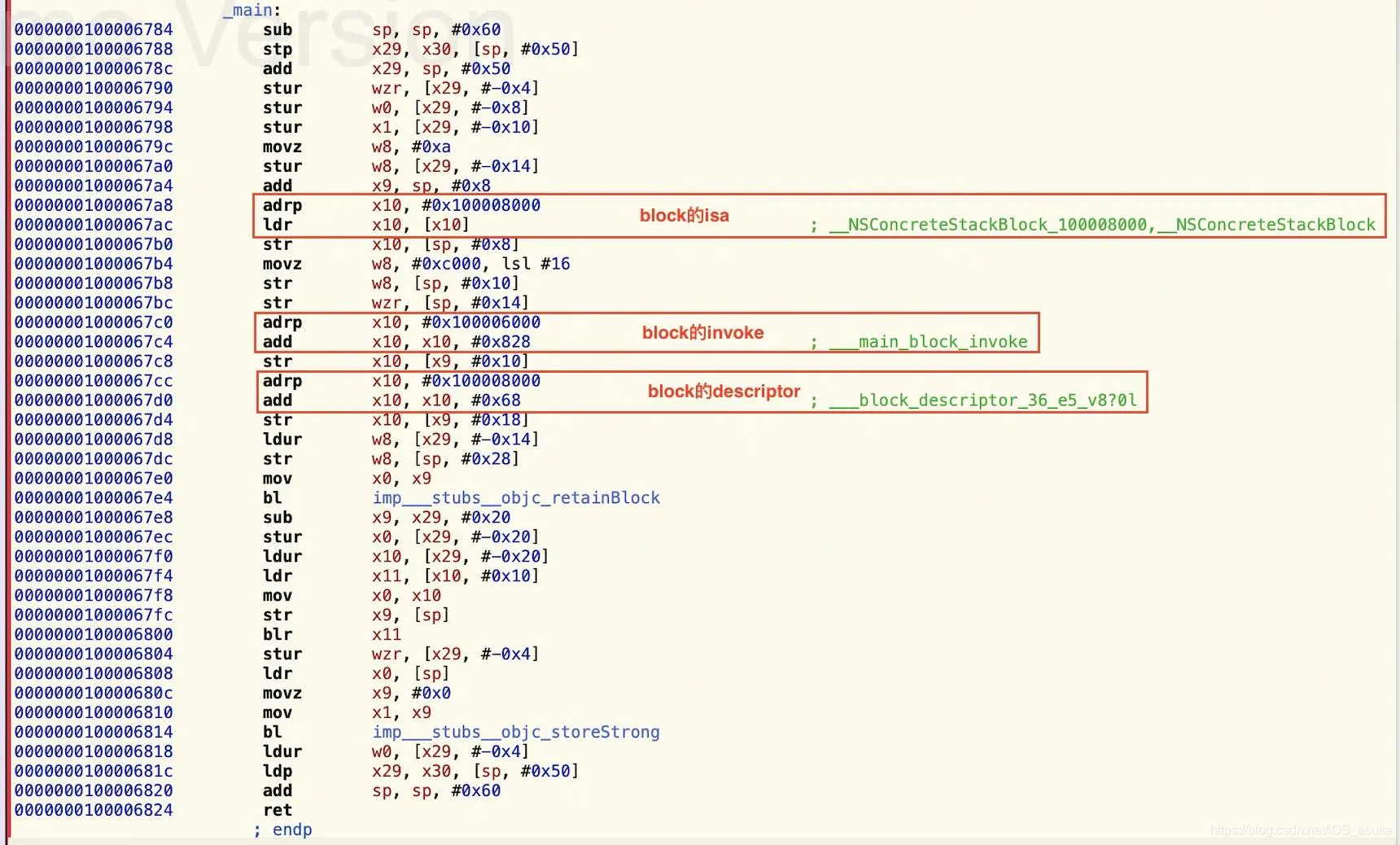The image size is (1400, 845).
Task: Click imp___stubs__objc_storeStrong call target
Action: click(516, 732)
